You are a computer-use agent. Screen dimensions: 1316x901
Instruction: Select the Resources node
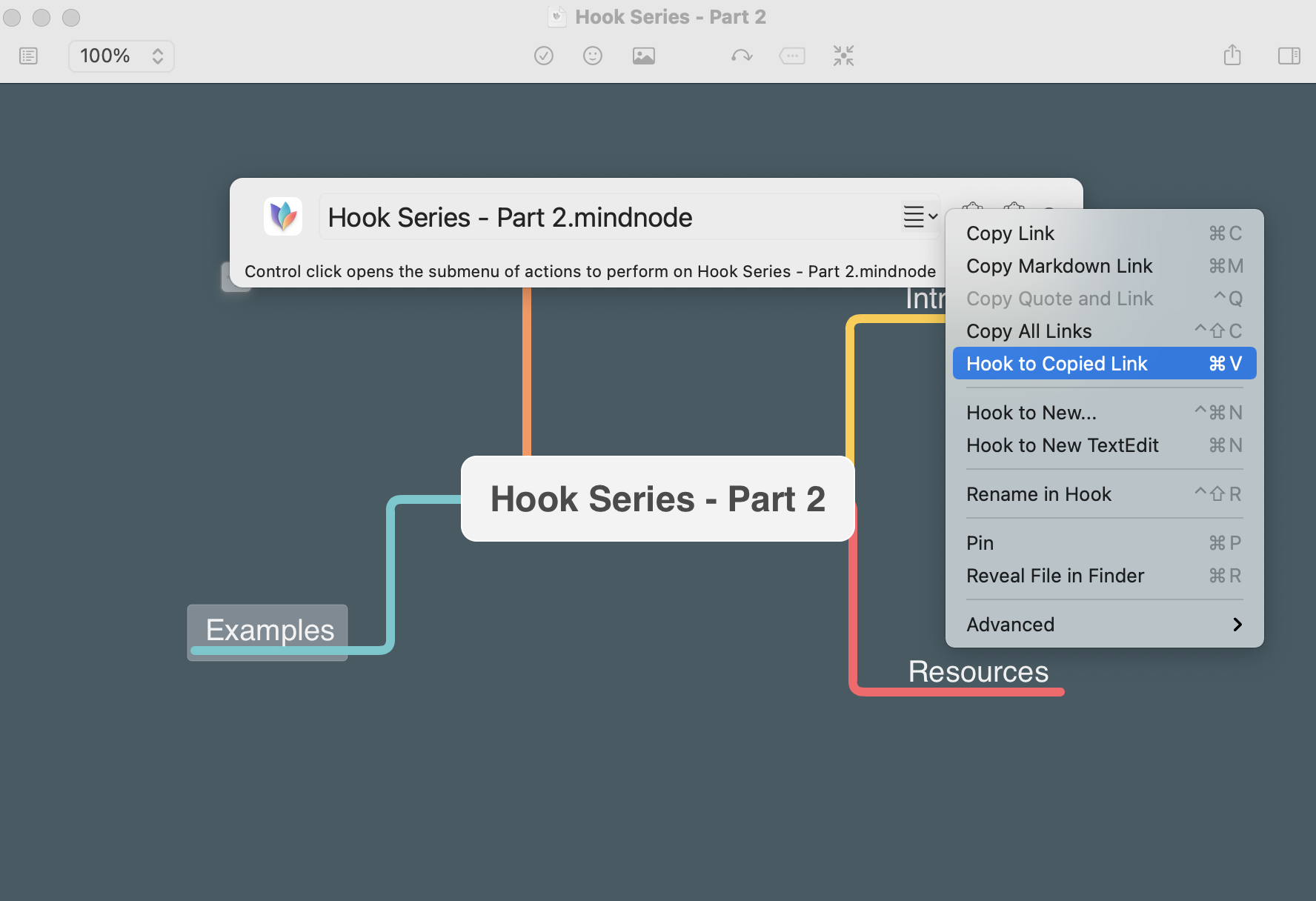tap(978, 672)
